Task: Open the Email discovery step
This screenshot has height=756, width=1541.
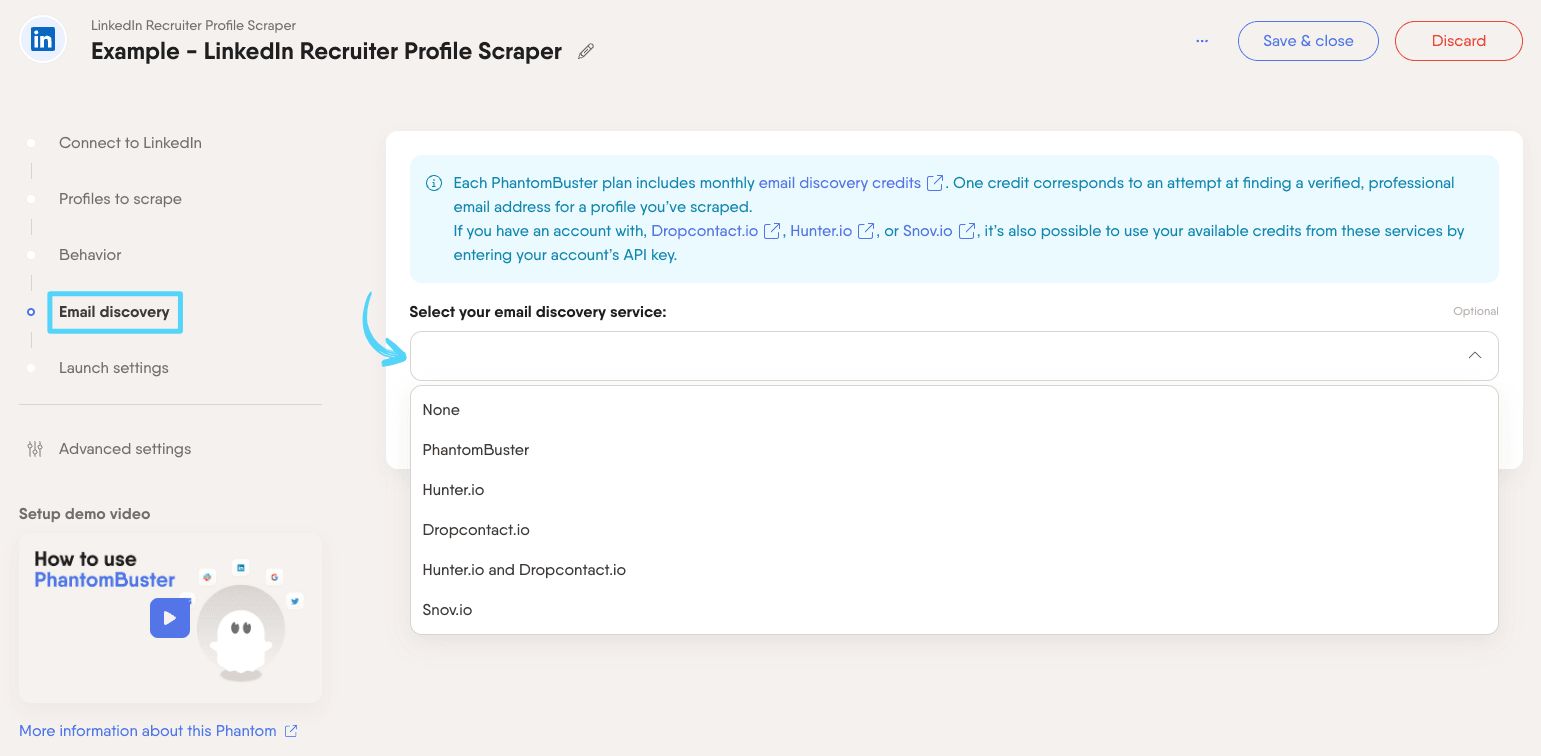Action: [x=114, y=312]
